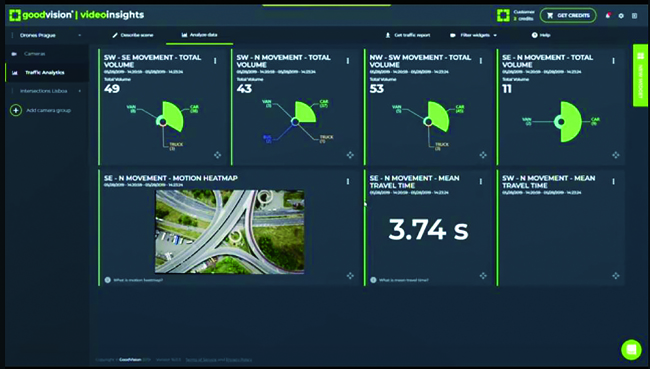Click the total volume value 11
The image size is (650, 369).
(507, 89)
